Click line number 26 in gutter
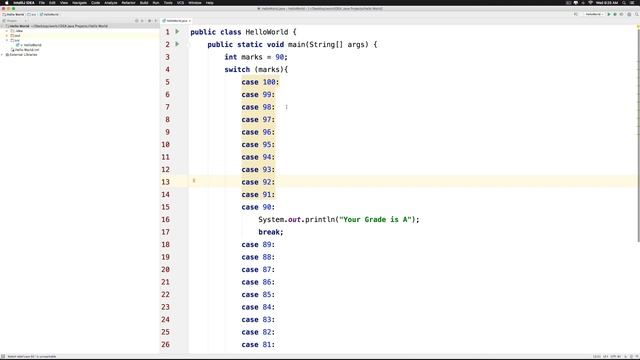640x360 pixels. 165,344
